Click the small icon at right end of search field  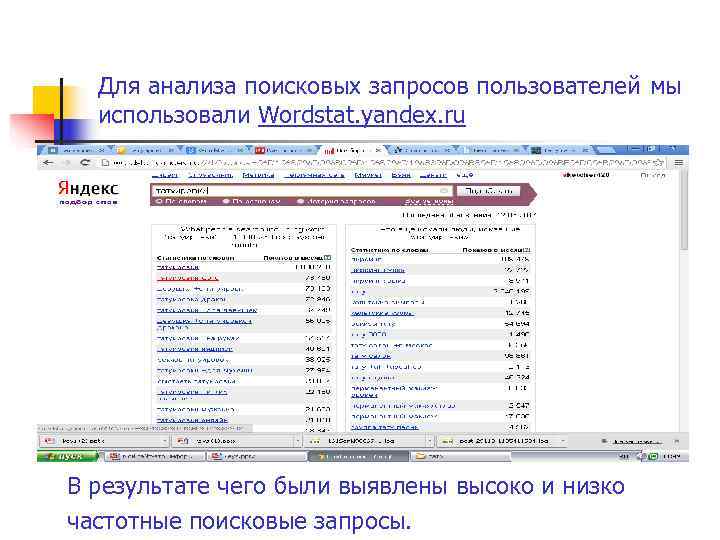[x=444, y=190]
